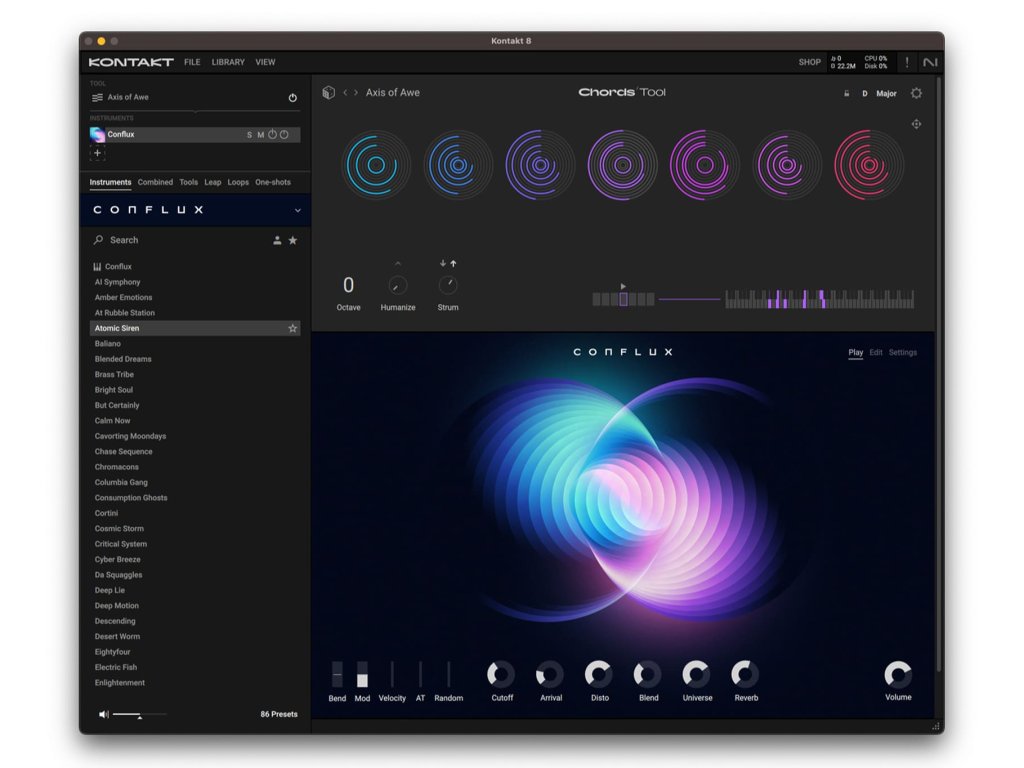Screen dimensions: 1024x768
Task: Click the Volume knob
Action: pos(898,674)
